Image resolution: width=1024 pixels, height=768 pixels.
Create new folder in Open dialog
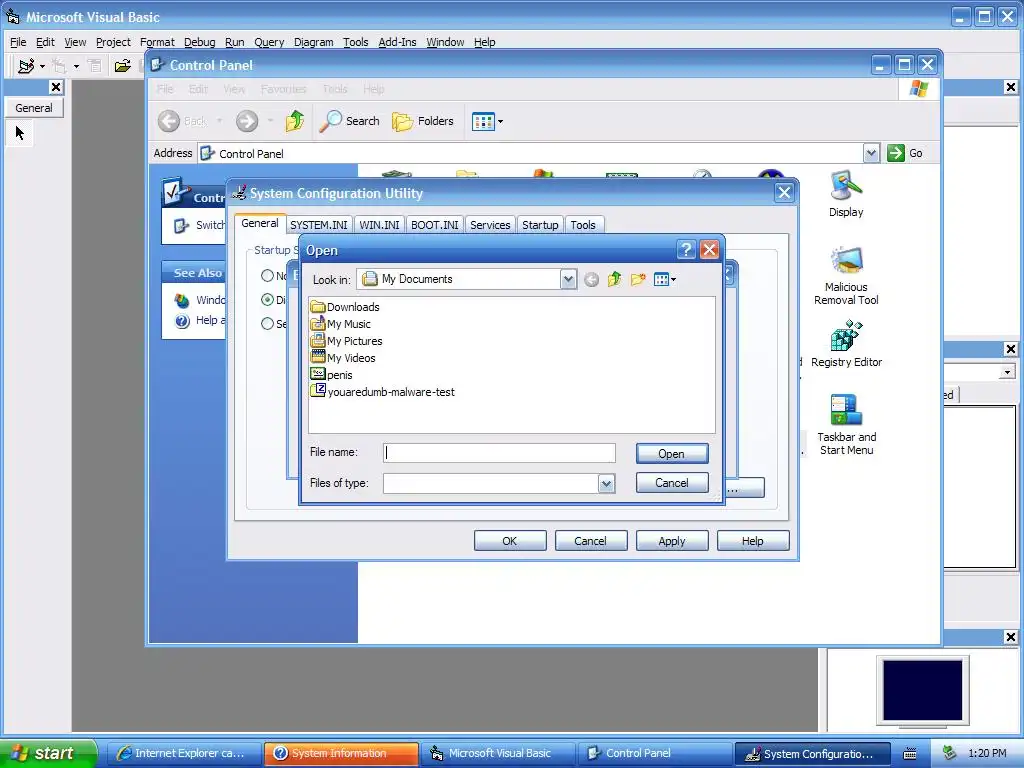(x=638, y=280)
